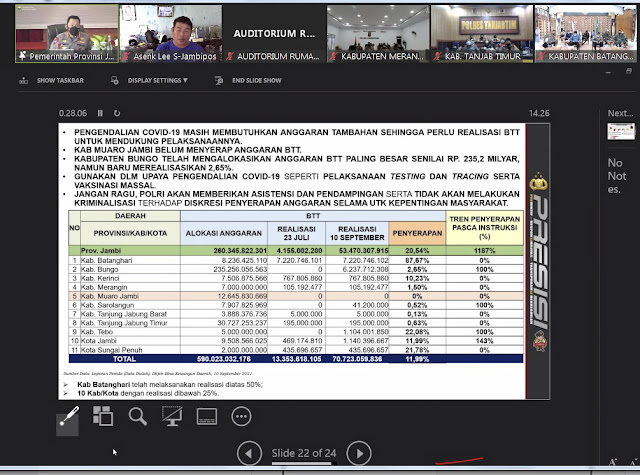Screen dimensions: 640x475
Task: Open the see all slides grid
Action: [102, 416]
